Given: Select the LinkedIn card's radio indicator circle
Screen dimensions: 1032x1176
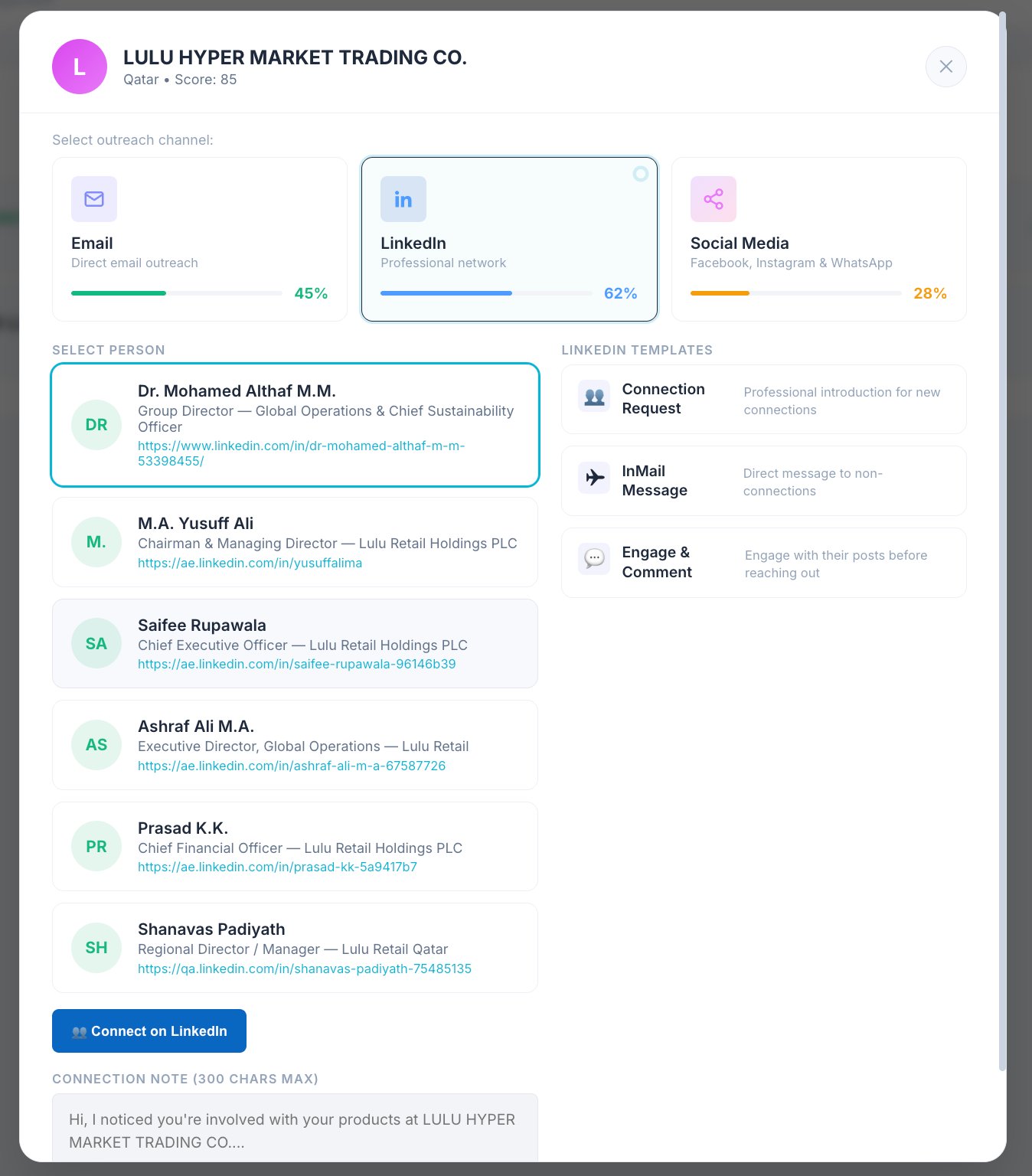Looking at the screenshot, I should pos(641,174).
